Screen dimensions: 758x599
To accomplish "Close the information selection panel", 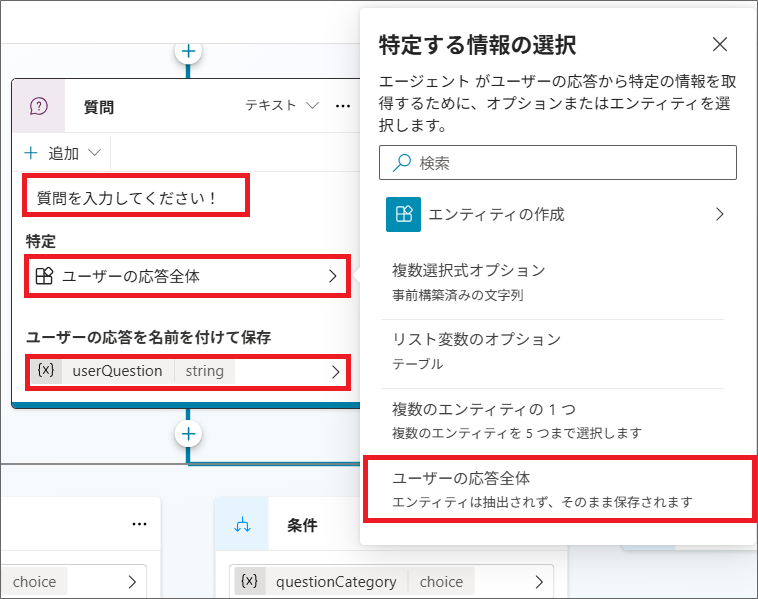I will point(719,44).
